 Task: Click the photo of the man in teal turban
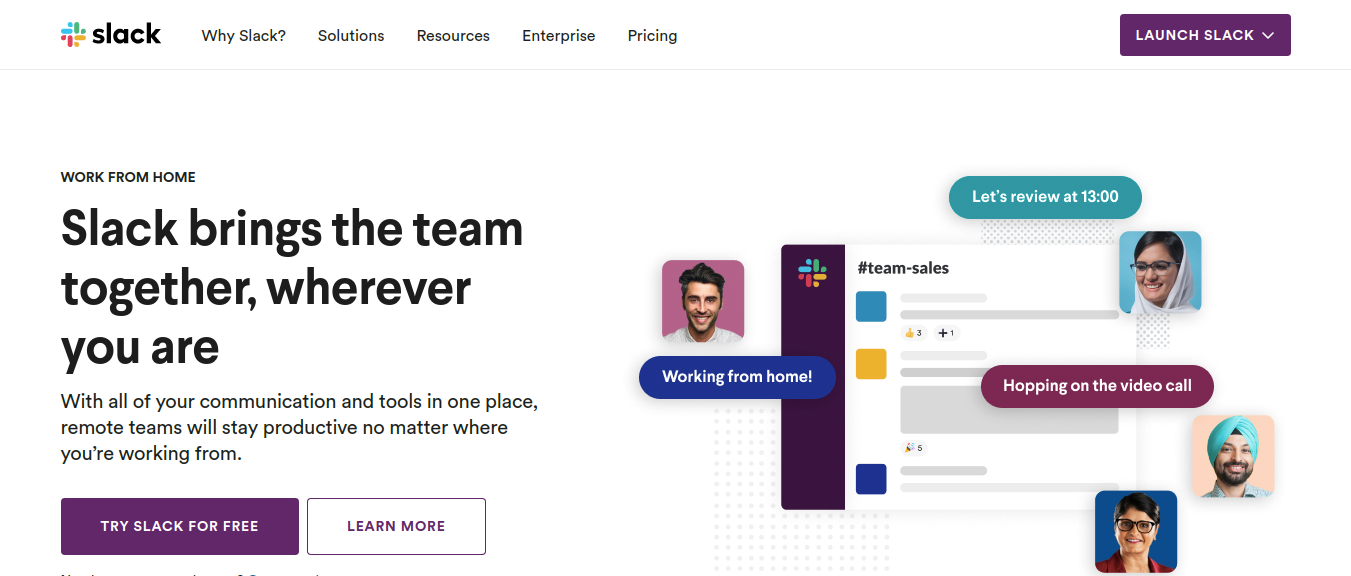tap(1233, 456)
